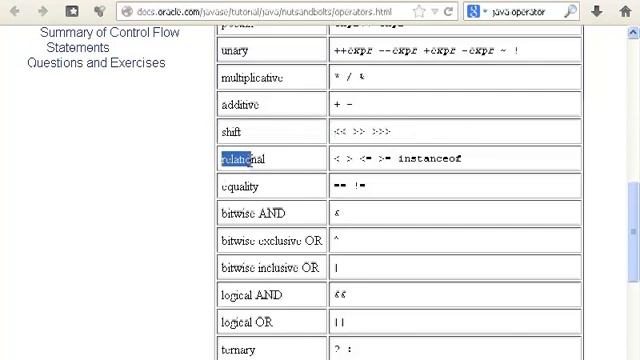This screenshot has height=360, width=640.
Task: Select the 'logical OR' table cell
Action: (x=272, y=322)
